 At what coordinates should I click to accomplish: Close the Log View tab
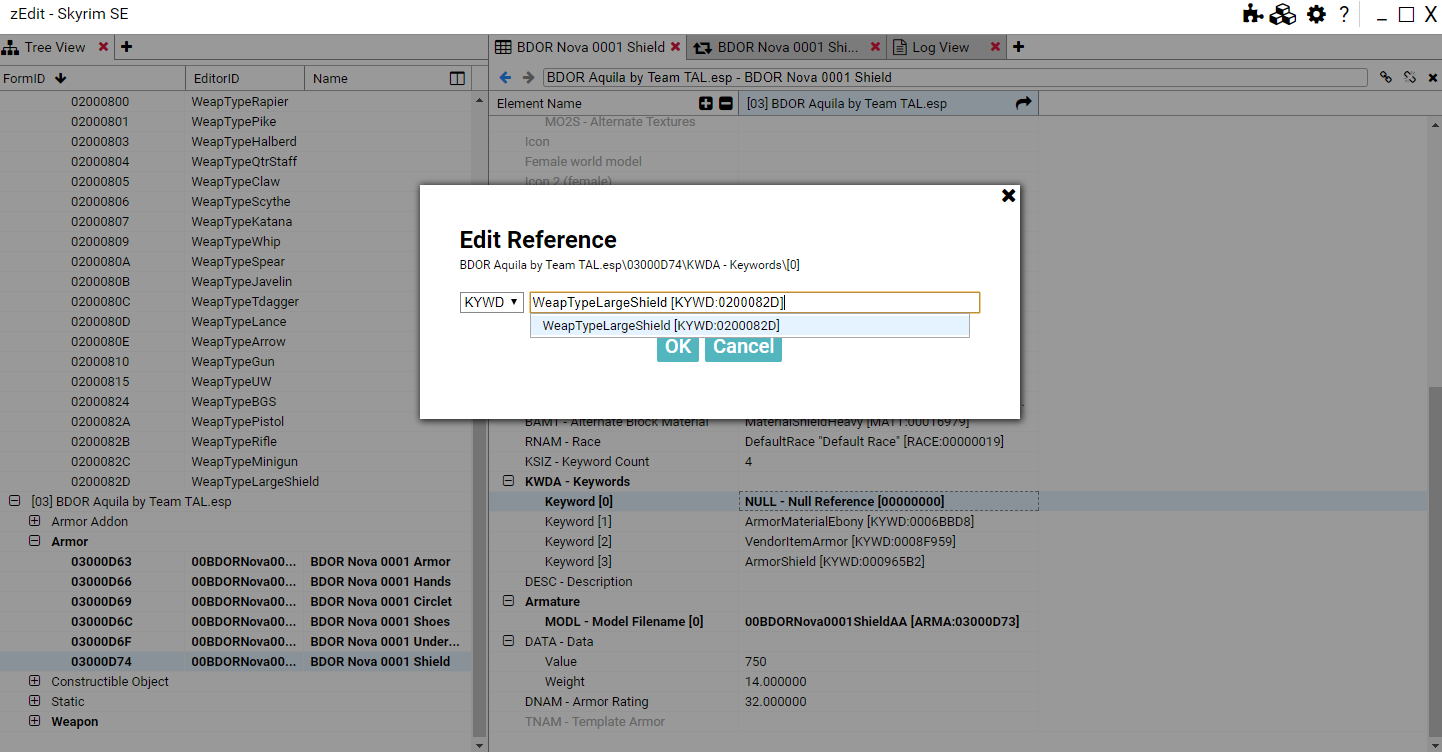click(995, 47)
